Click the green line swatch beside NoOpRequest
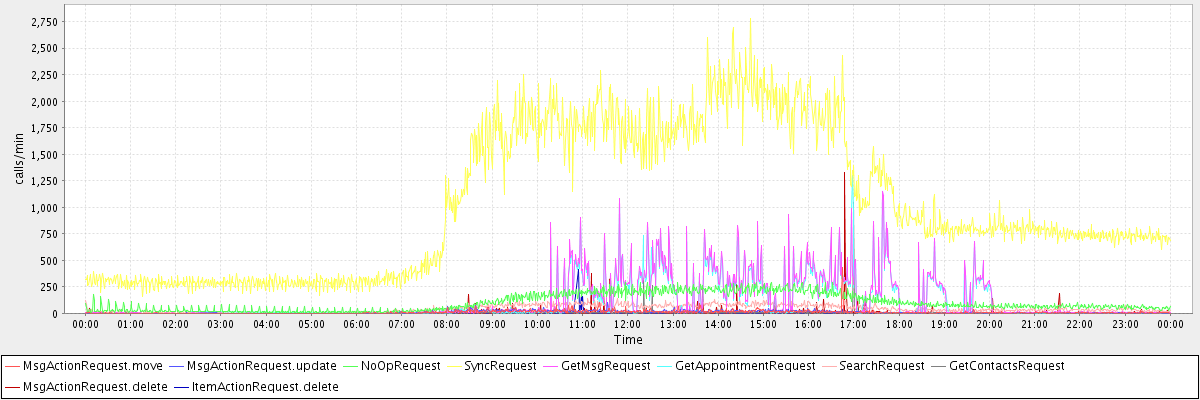Viewport: 1200px width, 400px height. [x=353, y=366]
